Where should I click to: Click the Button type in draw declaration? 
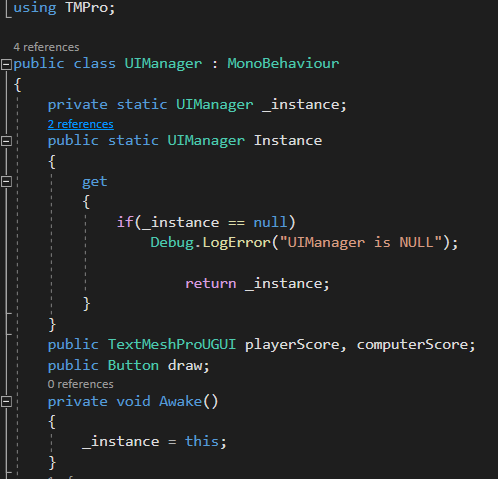(133, 365)
